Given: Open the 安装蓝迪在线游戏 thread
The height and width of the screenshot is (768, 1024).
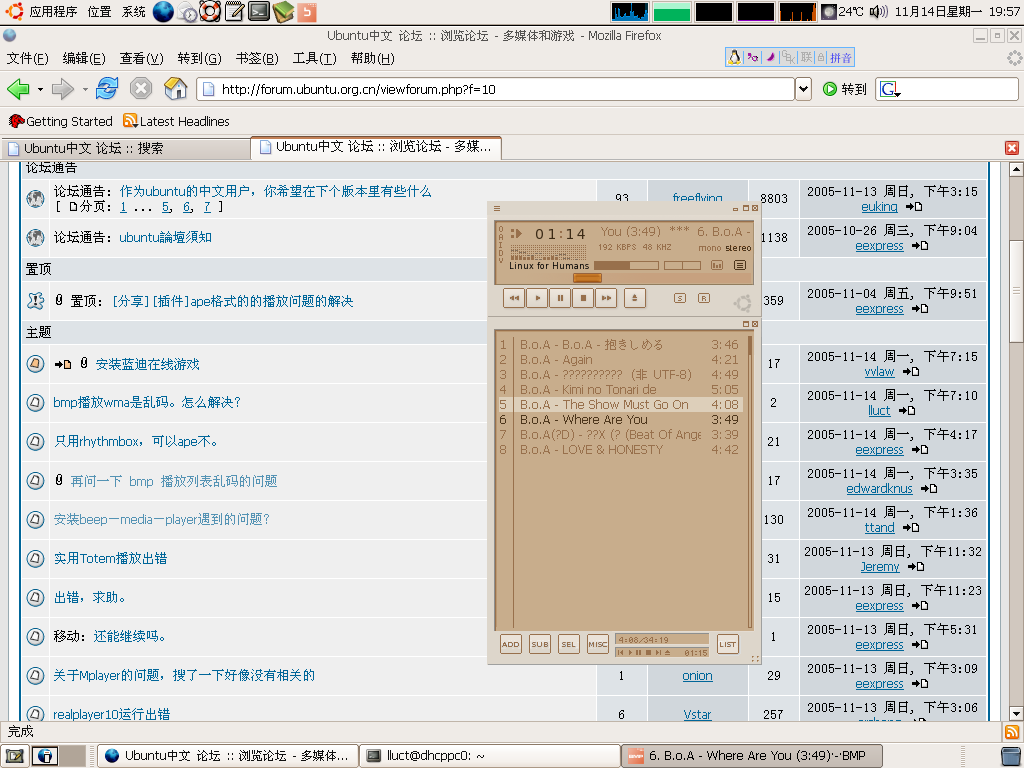Looking at the screenshot, I should pos(148,364).
